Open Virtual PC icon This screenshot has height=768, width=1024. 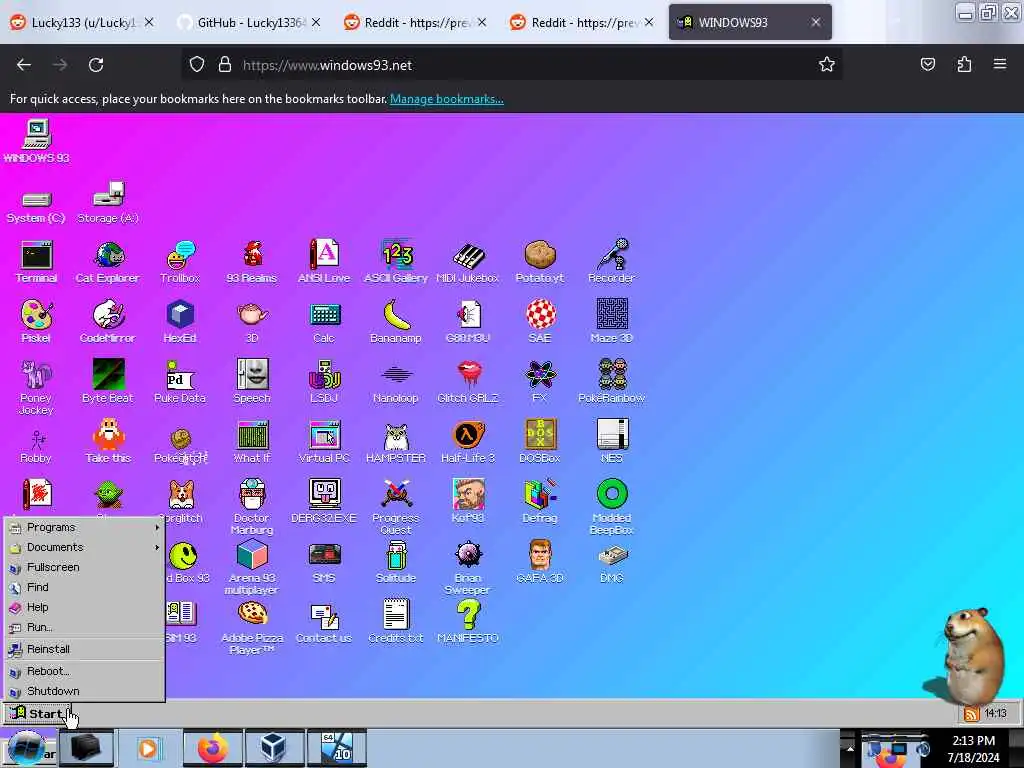(x=324, y=441)
